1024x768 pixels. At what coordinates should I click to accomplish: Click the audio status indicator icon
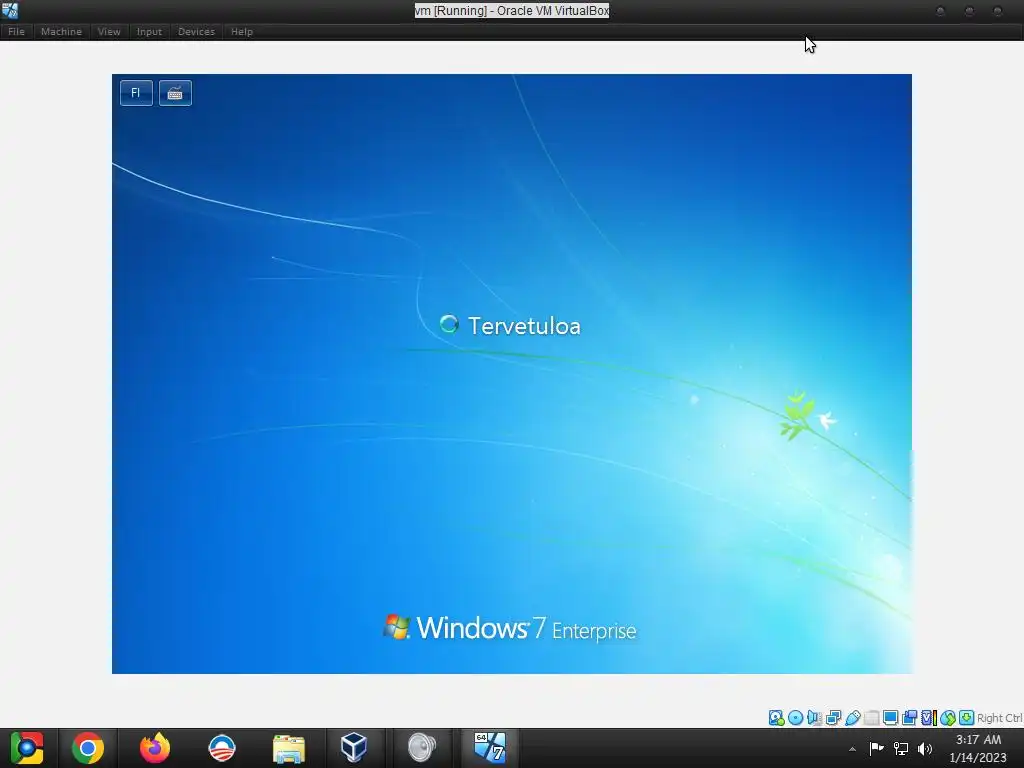click(x=814, y=718)
